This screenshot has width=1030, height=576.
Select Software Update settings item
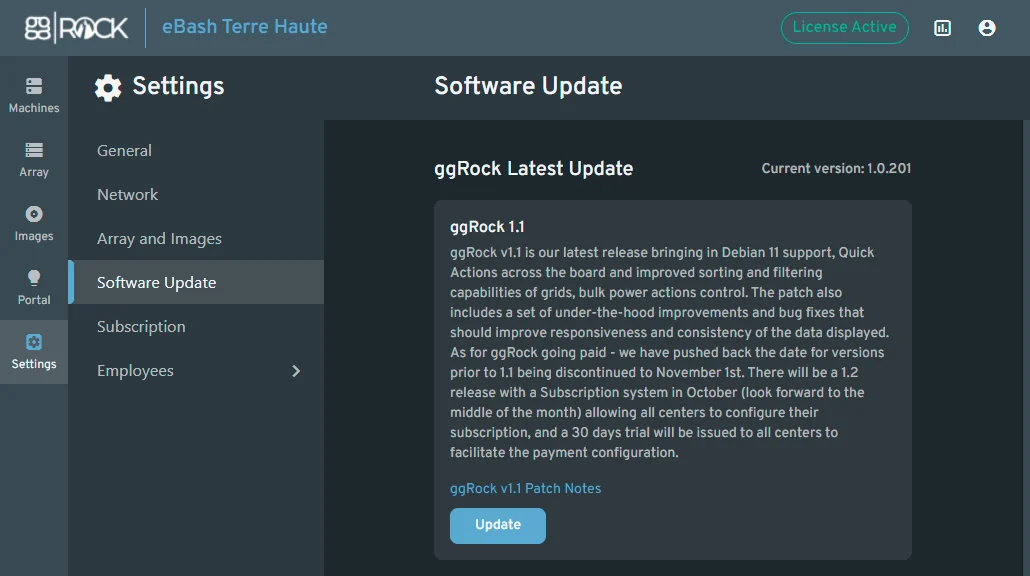point(196,282)
